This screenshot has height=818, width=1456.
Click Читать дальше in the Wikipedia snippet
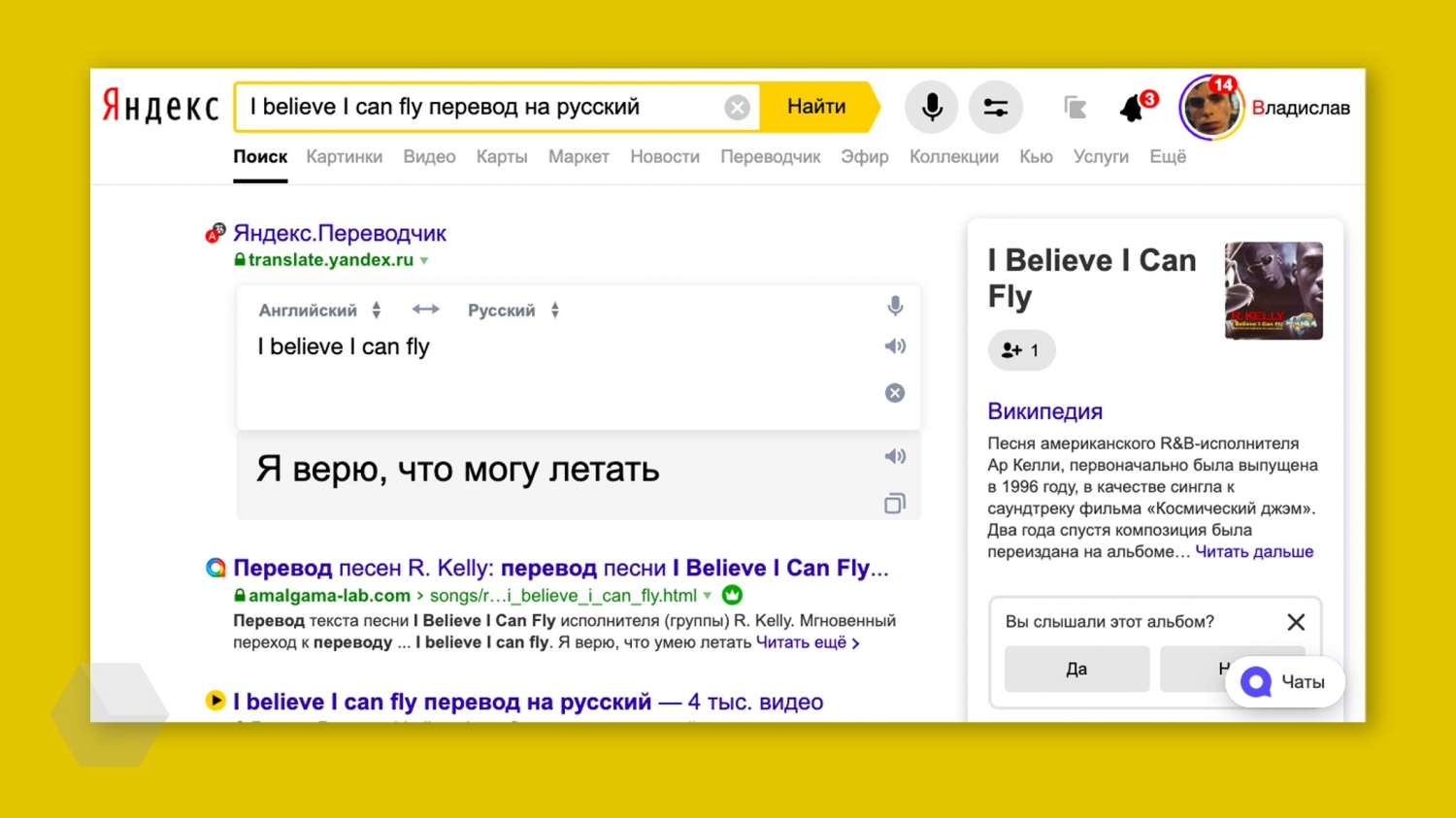tap(1254, 551)
